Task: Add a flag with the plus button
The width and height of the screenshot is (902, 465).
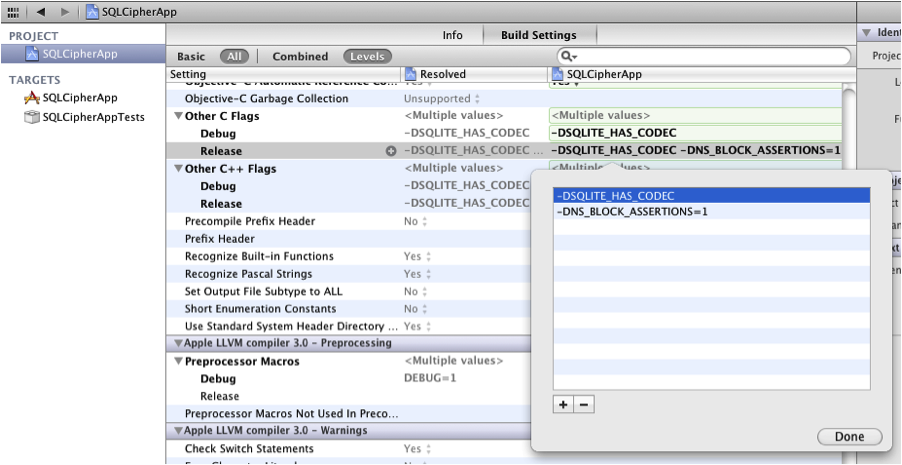Action: pyautogui.click(x=563, y=405)
